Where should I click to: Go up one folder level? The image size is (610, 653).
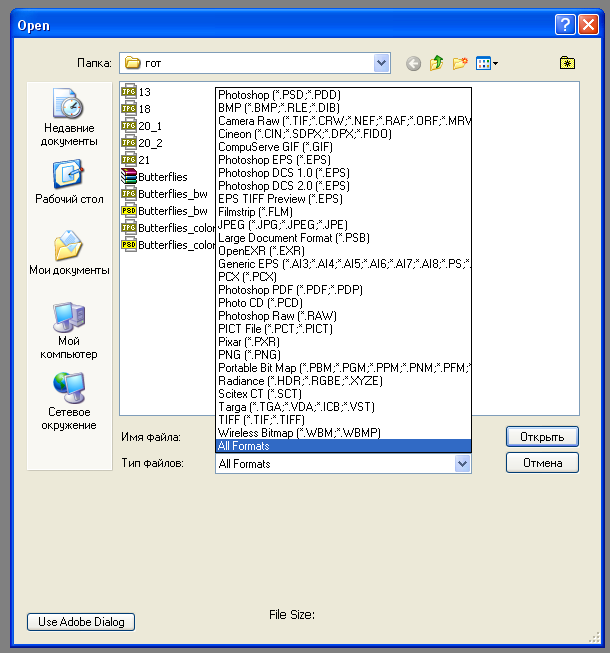point(436,63)
